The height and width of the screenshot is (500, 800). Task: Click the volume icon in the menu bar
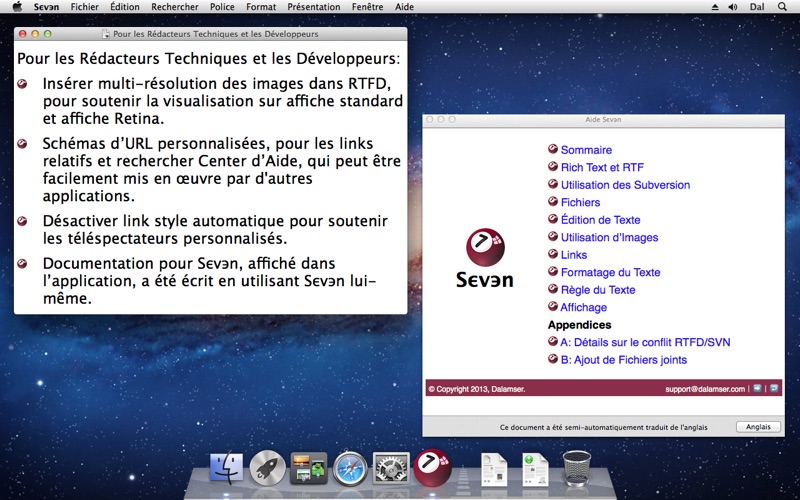[733, 7]
